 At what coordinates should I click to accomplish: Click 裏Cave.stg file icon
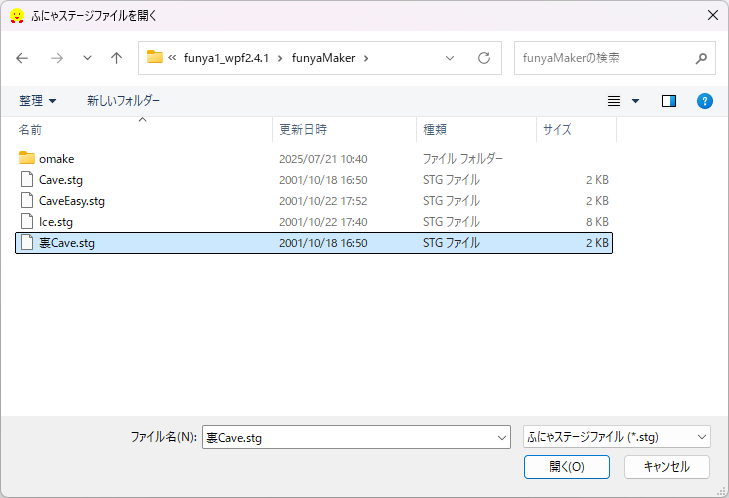pos(27,242)
